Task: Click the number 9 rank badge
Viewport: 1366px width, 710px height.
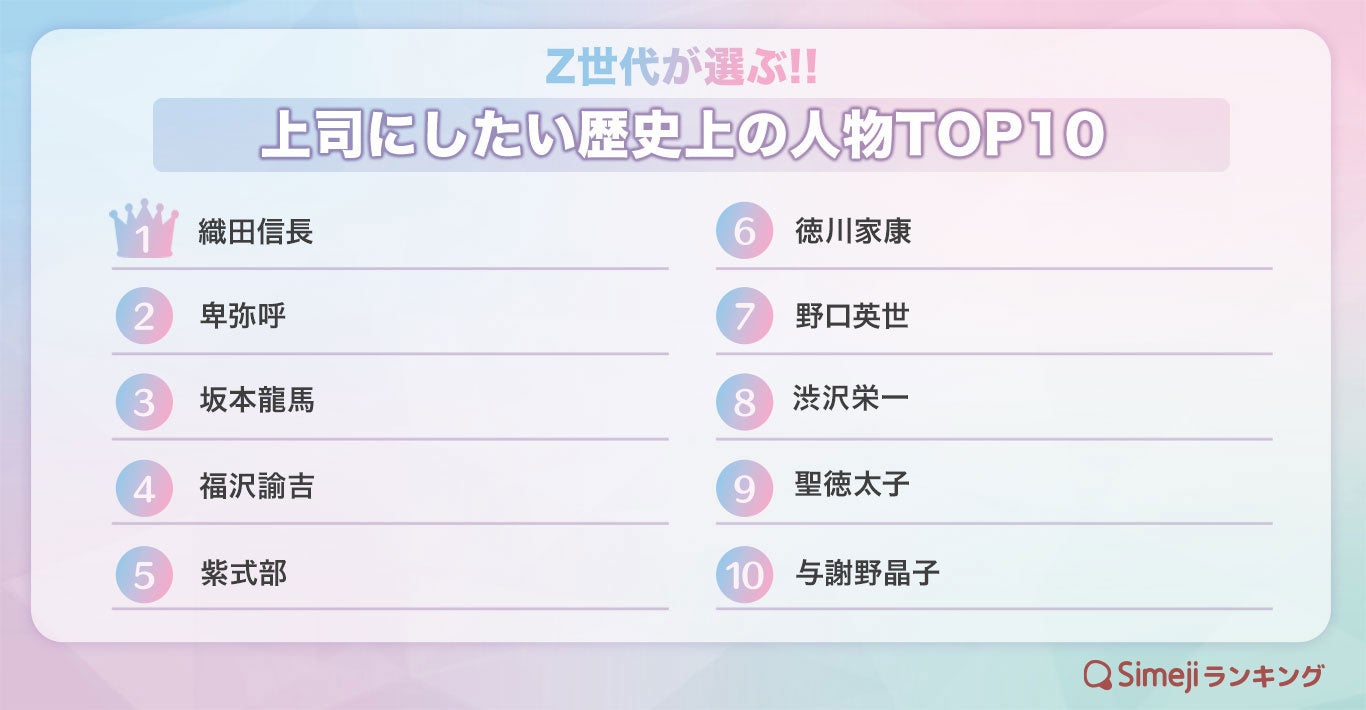Action: pos(744,488)
